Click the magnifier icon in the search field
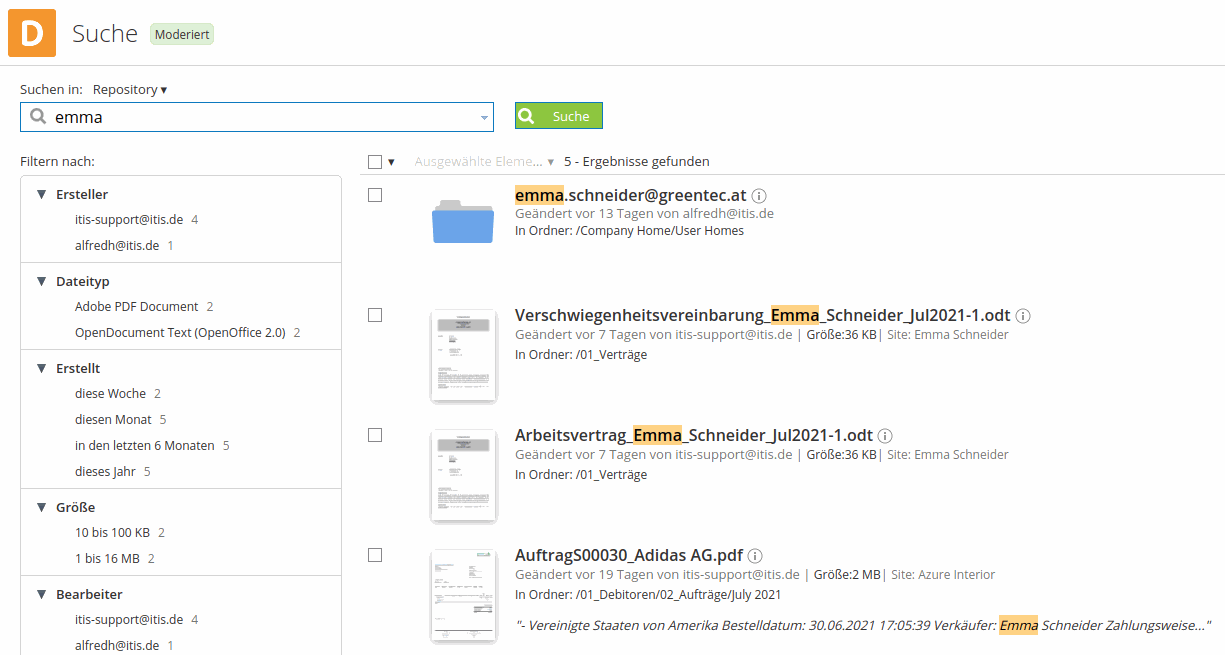Screen dimensions: 1225x655 pos(38,117)
